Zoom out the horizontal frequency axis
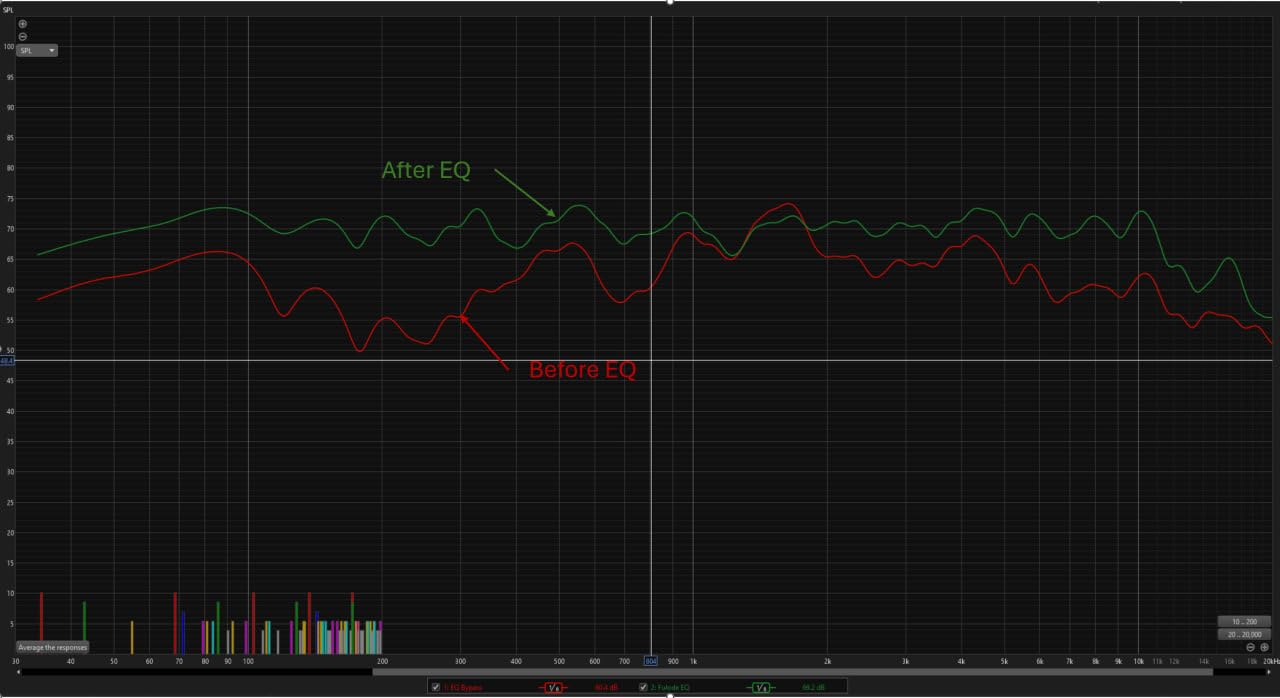1280x698 pixels. 1250,647
